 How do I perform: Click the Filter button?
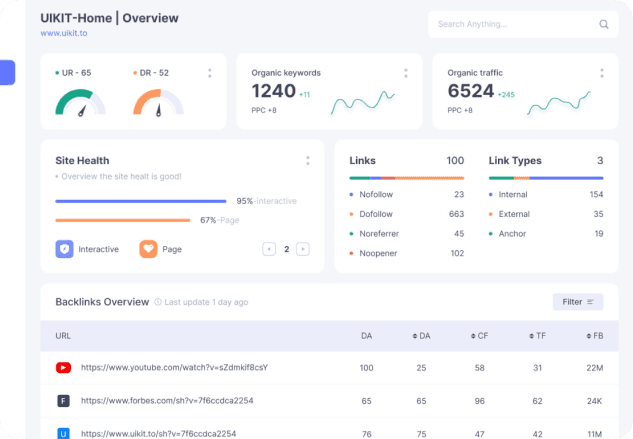tap(578, 302)
